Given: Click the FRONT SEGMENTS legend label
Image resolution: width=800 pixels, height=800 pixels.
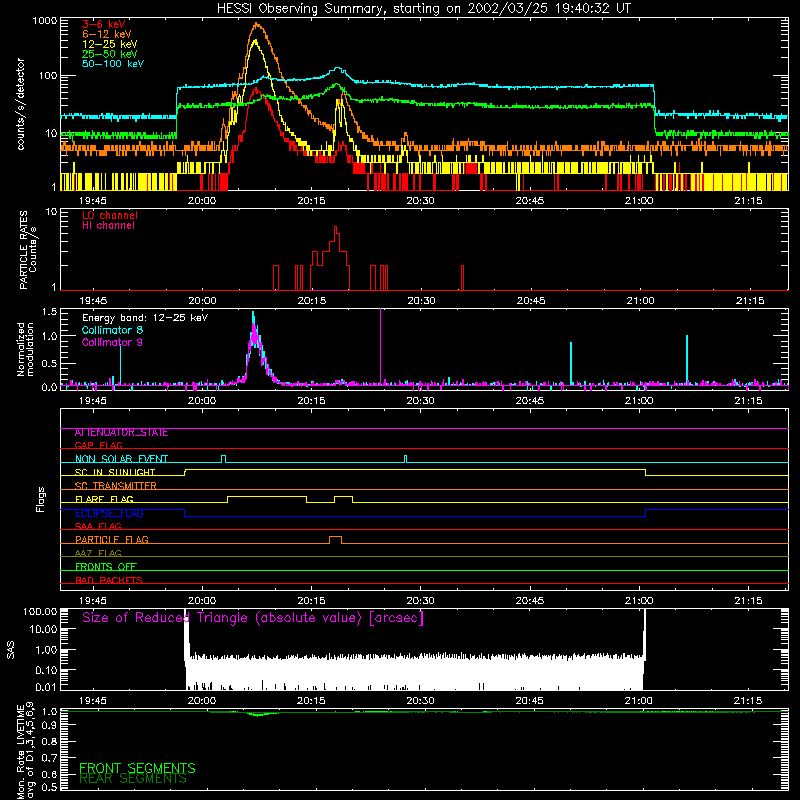Looking at the screenshot, I should click(x=137, y=768).
